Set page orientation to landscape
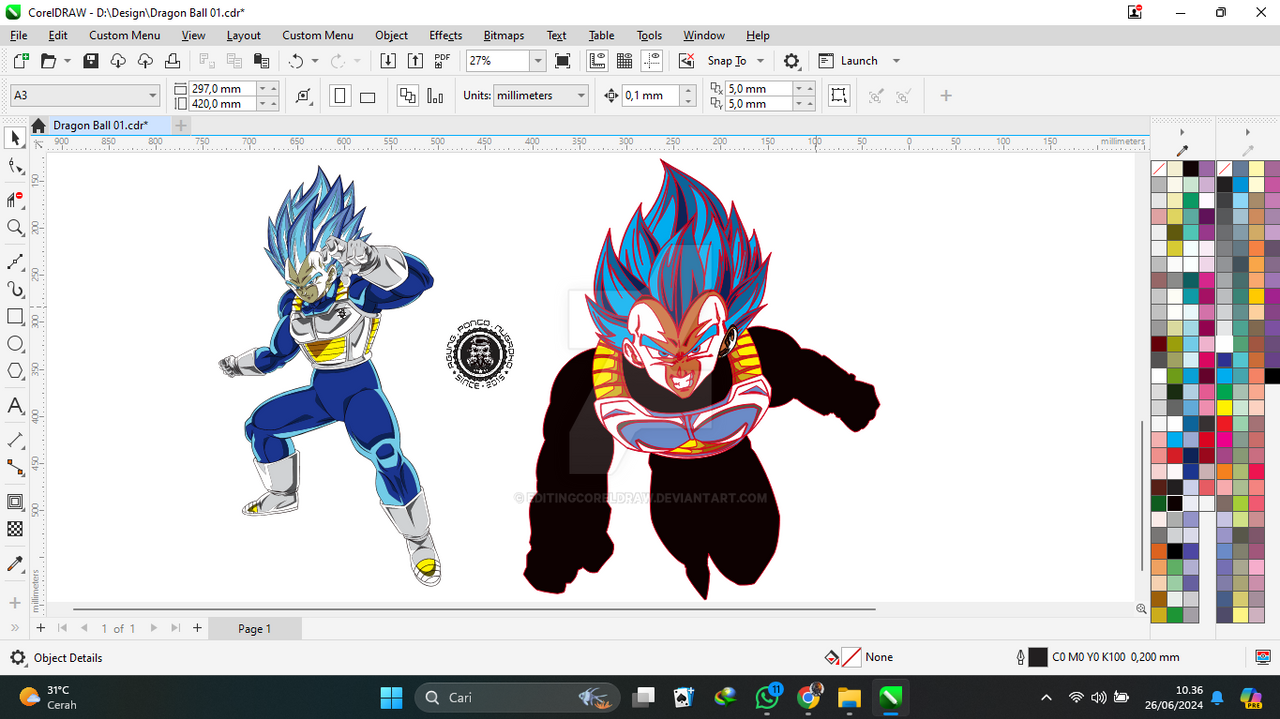Image resolution: width=1280 pixels, height=719 pixels. coord(367,96)
